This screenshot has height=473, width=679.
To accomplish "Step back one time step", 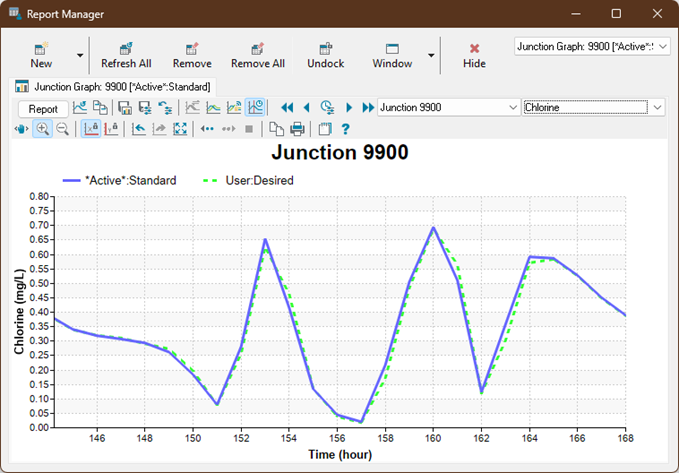I will pyautogui.click(x=307, y=107).
